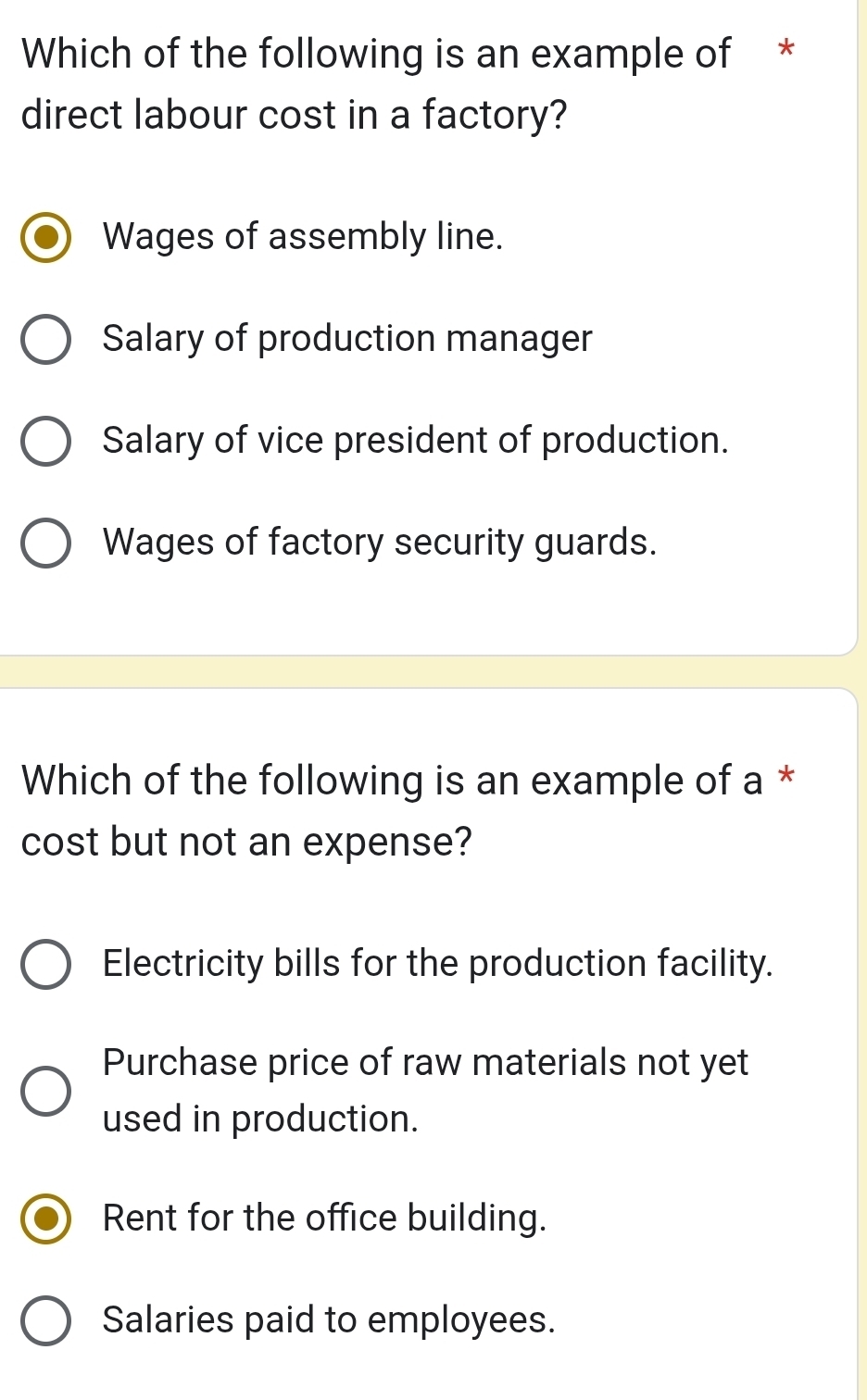Screen dimensions: 867x1400
Task: Pick the 'Wages of factory security guards.' radio
Action: click(x=45, y=544)
